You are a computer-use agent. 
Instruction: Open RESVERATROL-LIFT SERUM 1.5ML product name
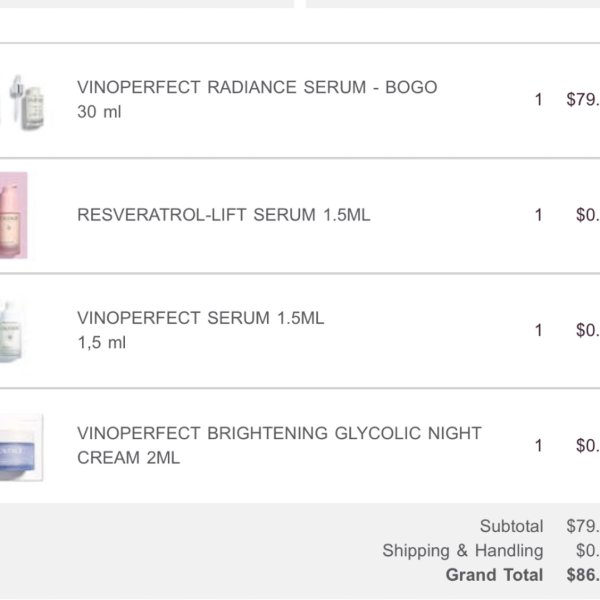click(224, 215)
